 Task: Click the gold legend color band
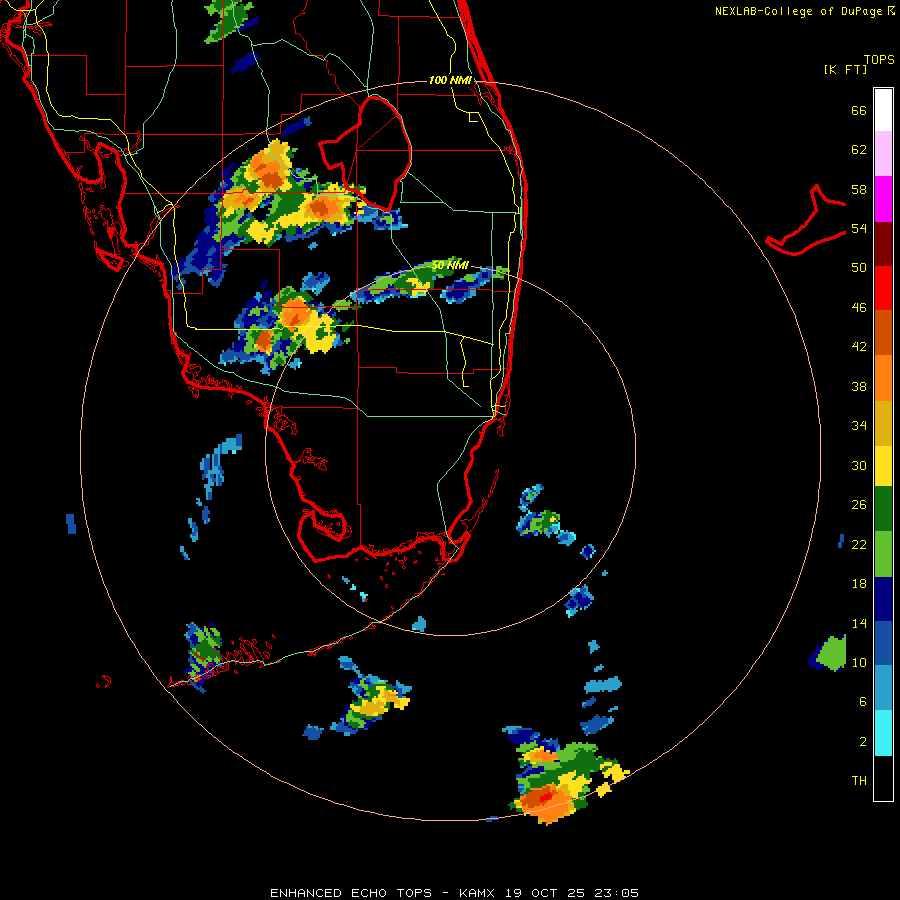tap(883, 422)
